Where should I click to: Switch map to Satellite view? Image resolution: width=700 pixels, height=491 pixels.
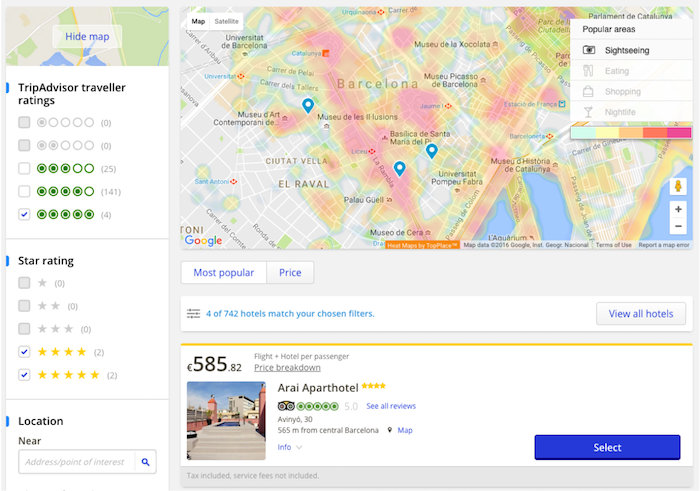(226, 21)
